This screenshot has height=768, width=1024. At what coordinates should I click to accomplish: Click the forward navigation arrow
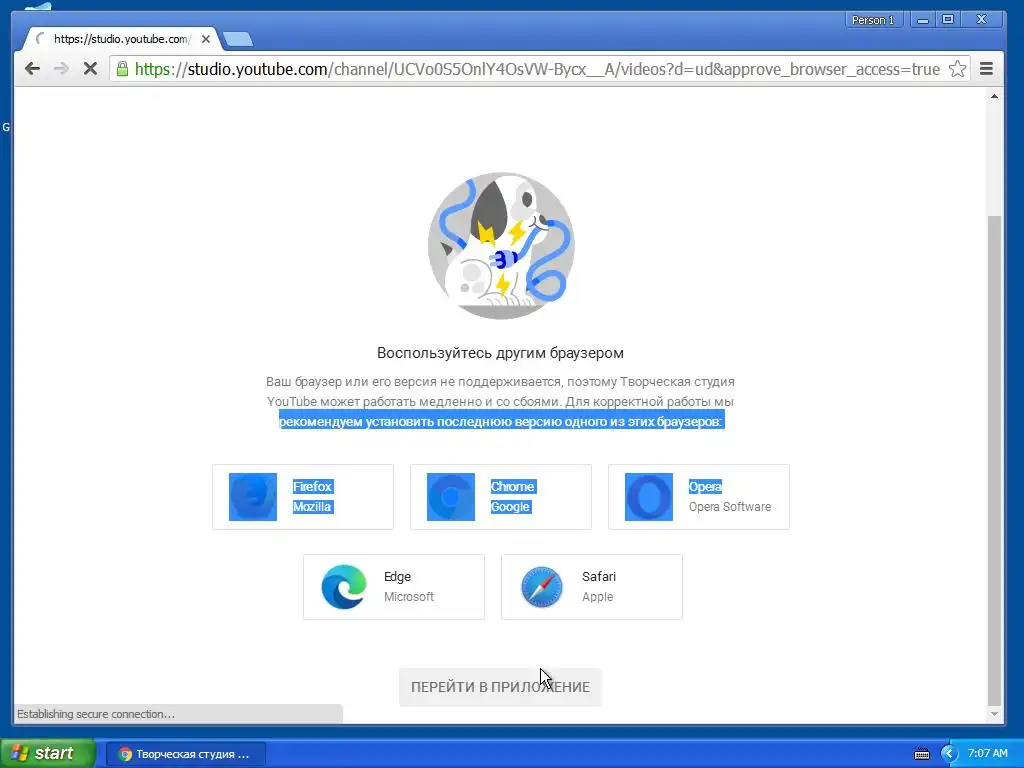tap(61, 69)
